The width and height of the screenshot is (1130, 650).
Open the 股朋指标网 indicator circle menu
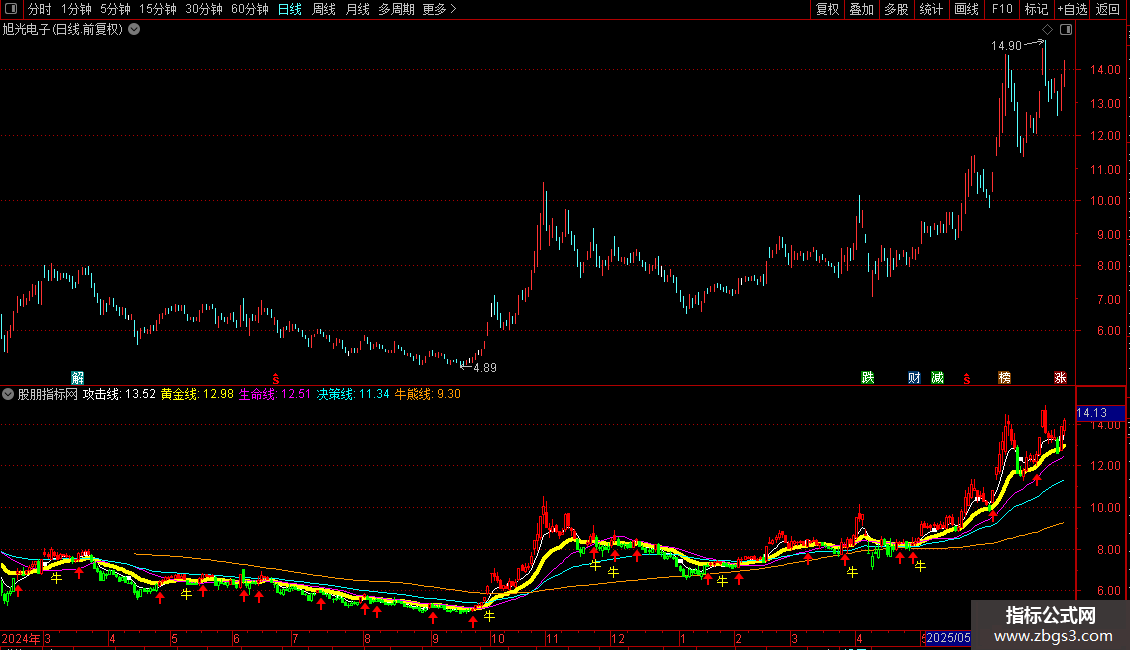7,394
